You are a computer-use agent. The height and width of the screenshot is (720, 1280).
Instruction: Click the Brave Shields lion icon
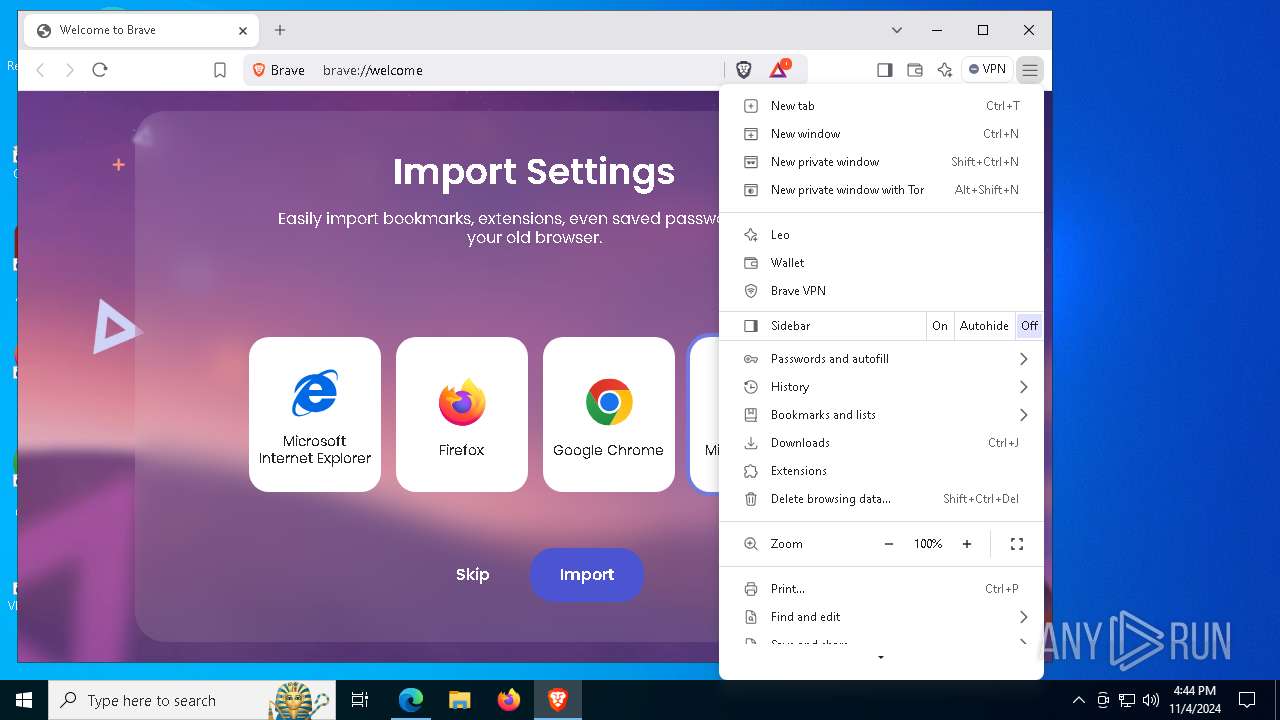coord(744,70)
